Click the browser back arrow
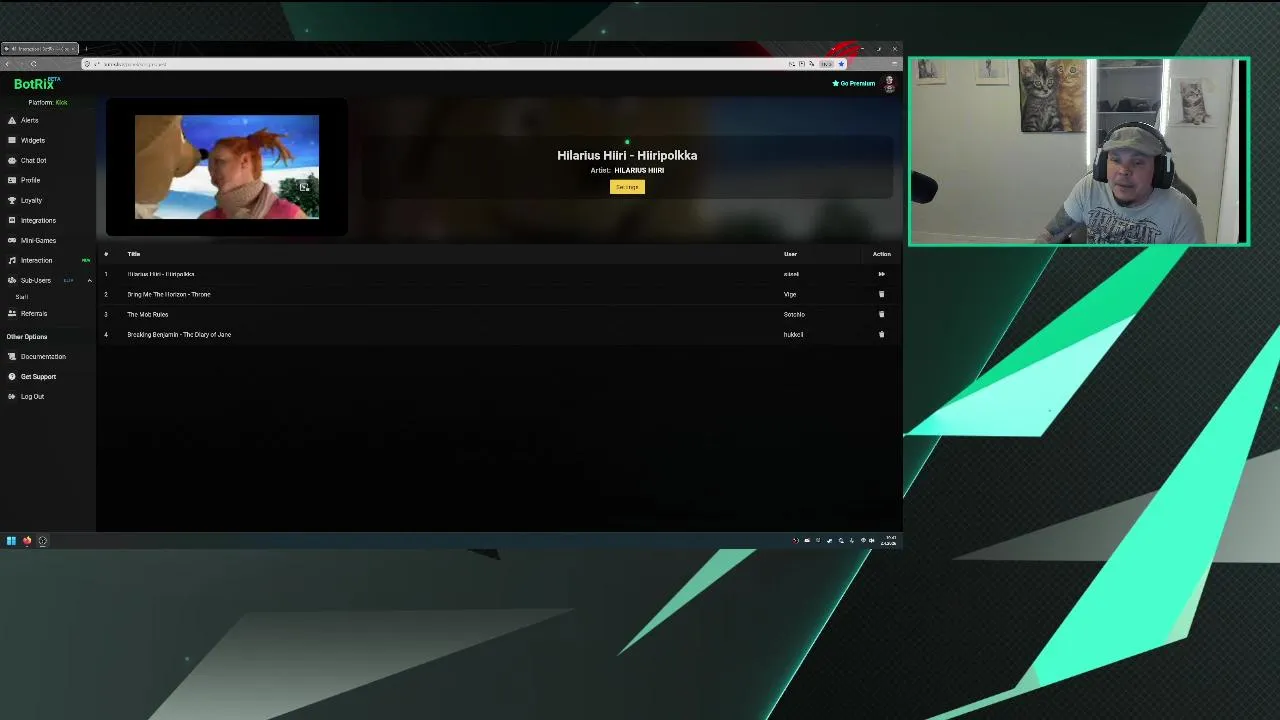This screenshot has width=1280, height=720. 8,64
